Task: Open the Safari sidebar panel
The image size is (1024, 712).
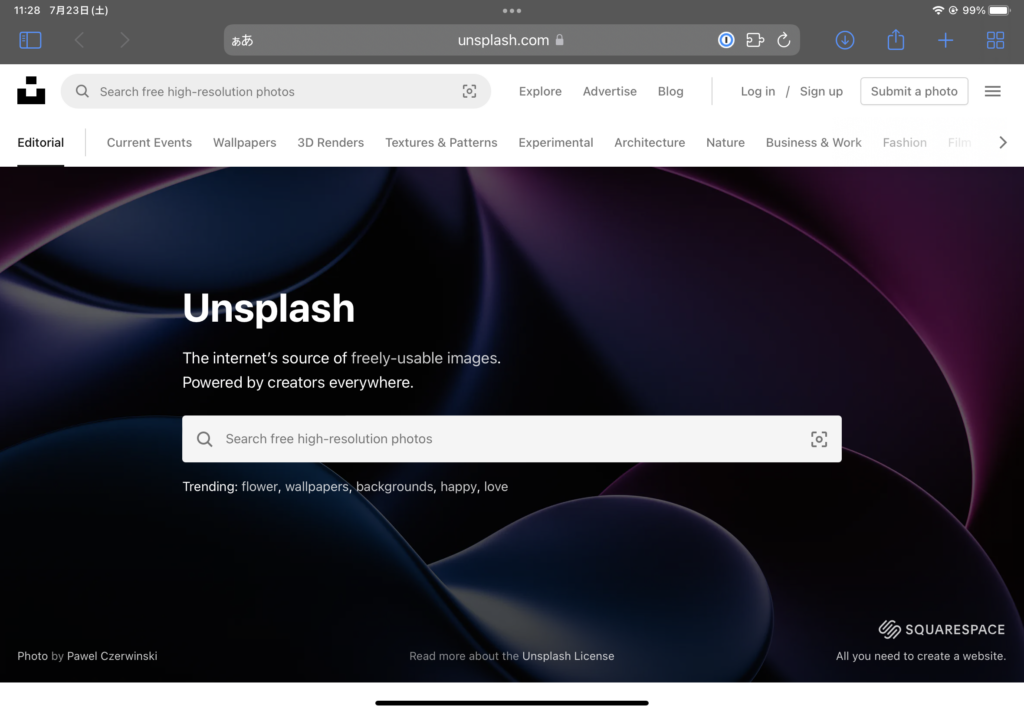Action: click(x=30, y=40)
